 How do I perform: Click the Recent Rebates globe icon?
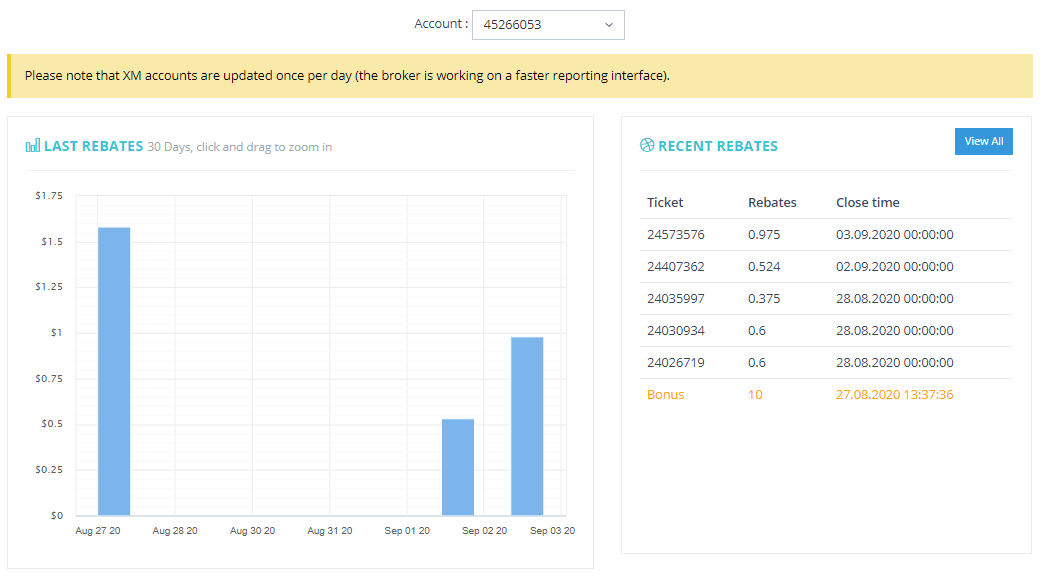[x=647, y=145]
